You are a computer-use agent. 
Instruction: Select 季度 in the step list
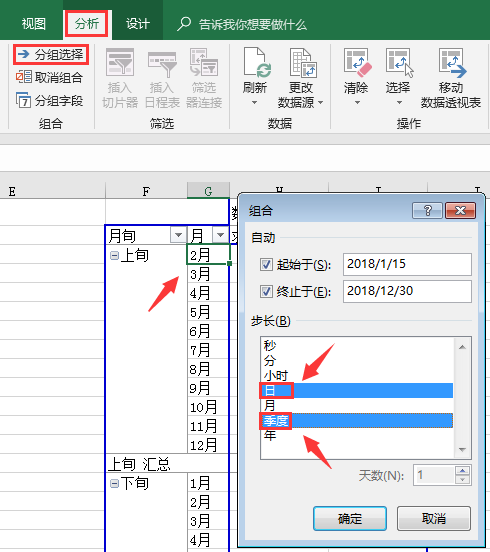357,421
